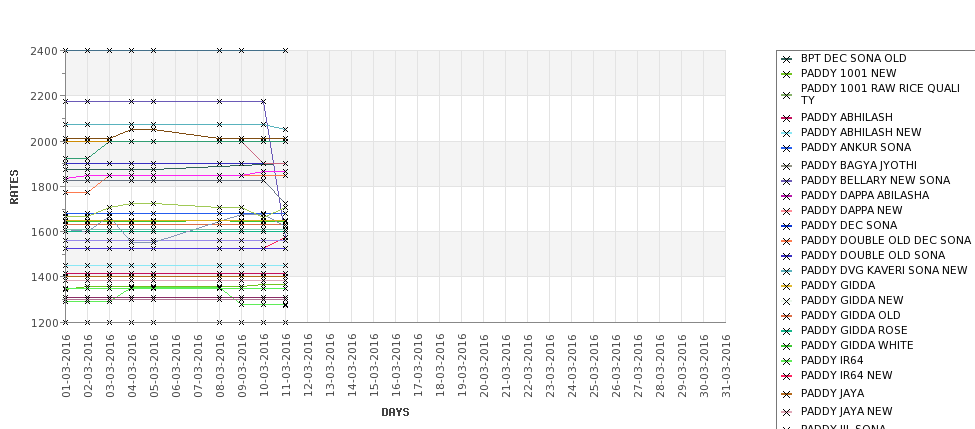Click the 15-03-2016 date label
The image size is (975, 429).
374,366
